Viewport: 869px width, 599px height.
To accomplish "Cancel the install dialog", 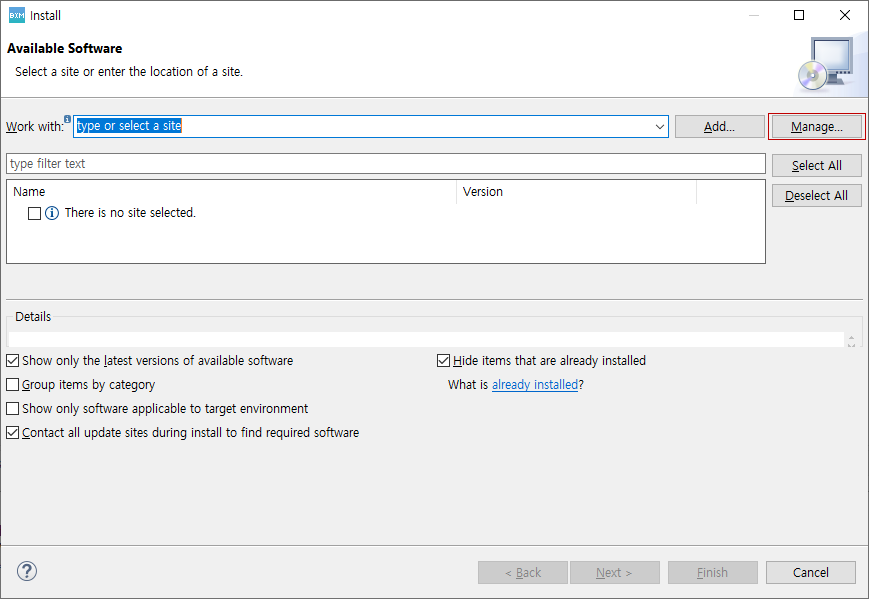I will 810,572.
